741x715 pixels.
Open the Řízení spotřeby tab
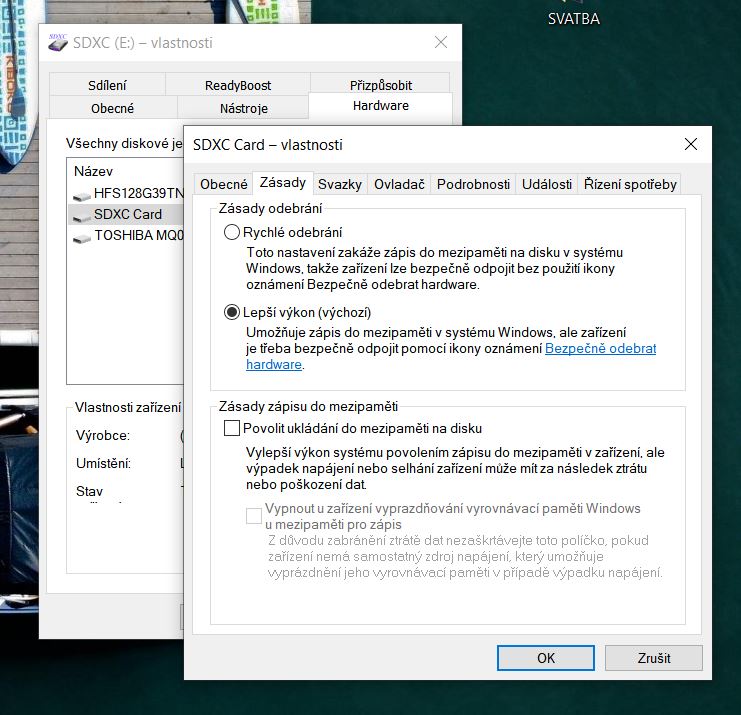tap(630, 184)
